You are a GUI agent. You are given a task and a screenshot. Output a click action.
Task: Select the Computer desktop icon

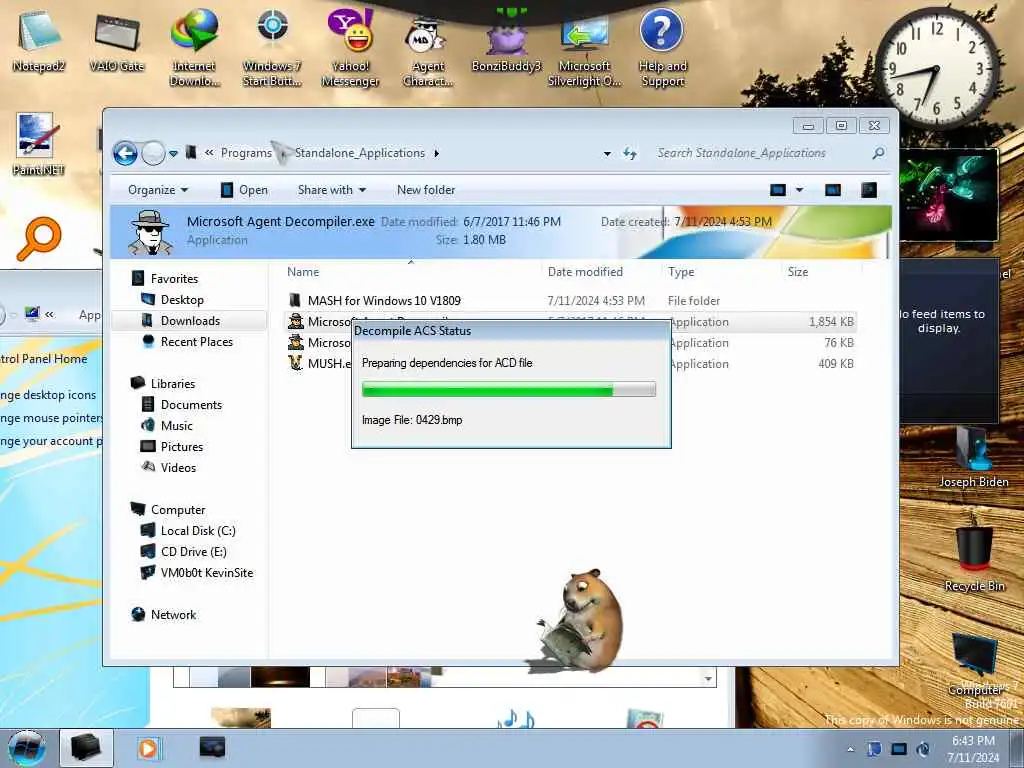974,663
